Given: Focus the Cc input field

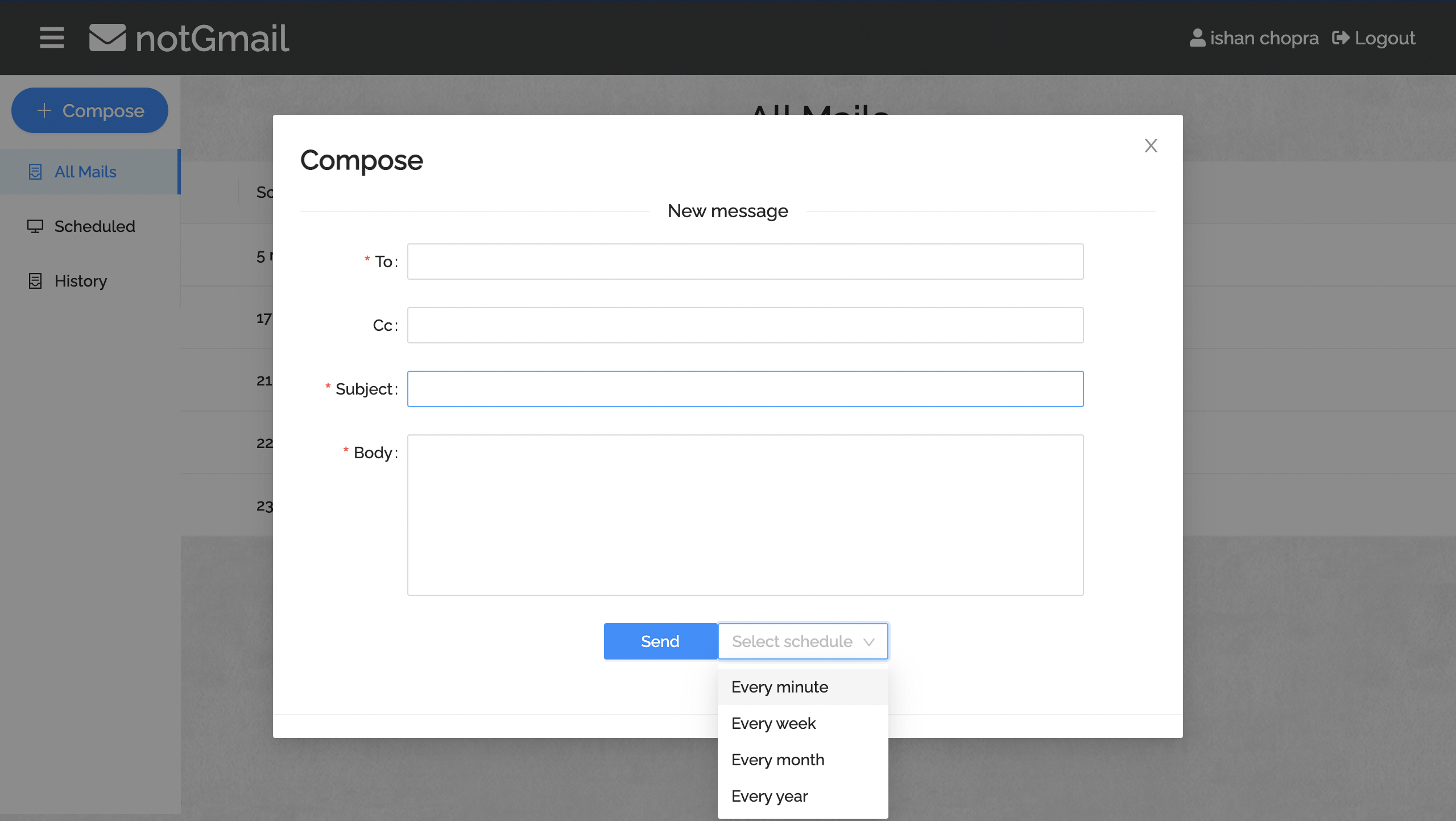Looking at the screenshot, I should coord(745,325).
